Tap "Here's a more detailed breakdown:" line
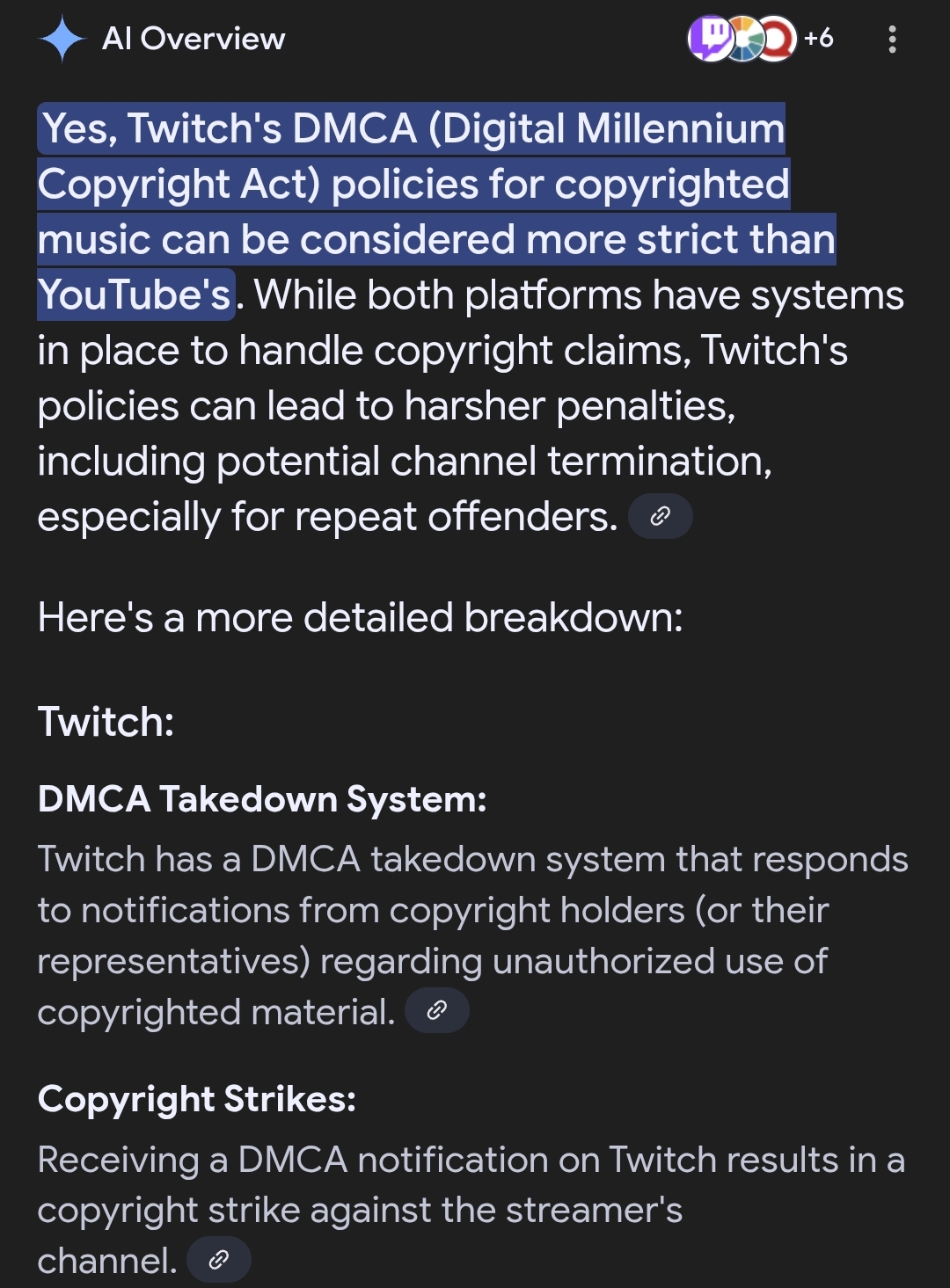The height and width of the screenshot is (1288, 950). click(x=360, y=618)
